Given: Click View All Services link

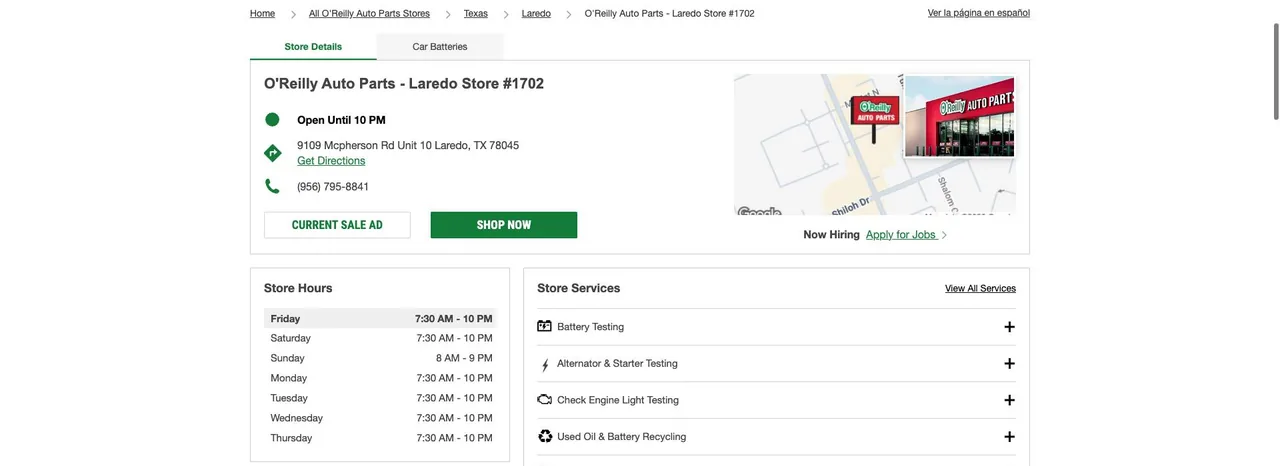Looking at the screenshot, I should pos(980,288).
